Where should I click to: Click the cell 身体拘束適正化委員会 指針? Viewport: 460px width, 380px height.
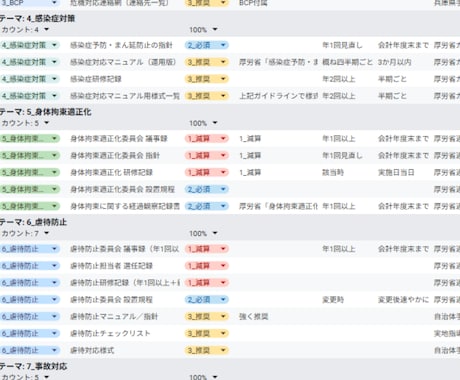tap(115, 155)
